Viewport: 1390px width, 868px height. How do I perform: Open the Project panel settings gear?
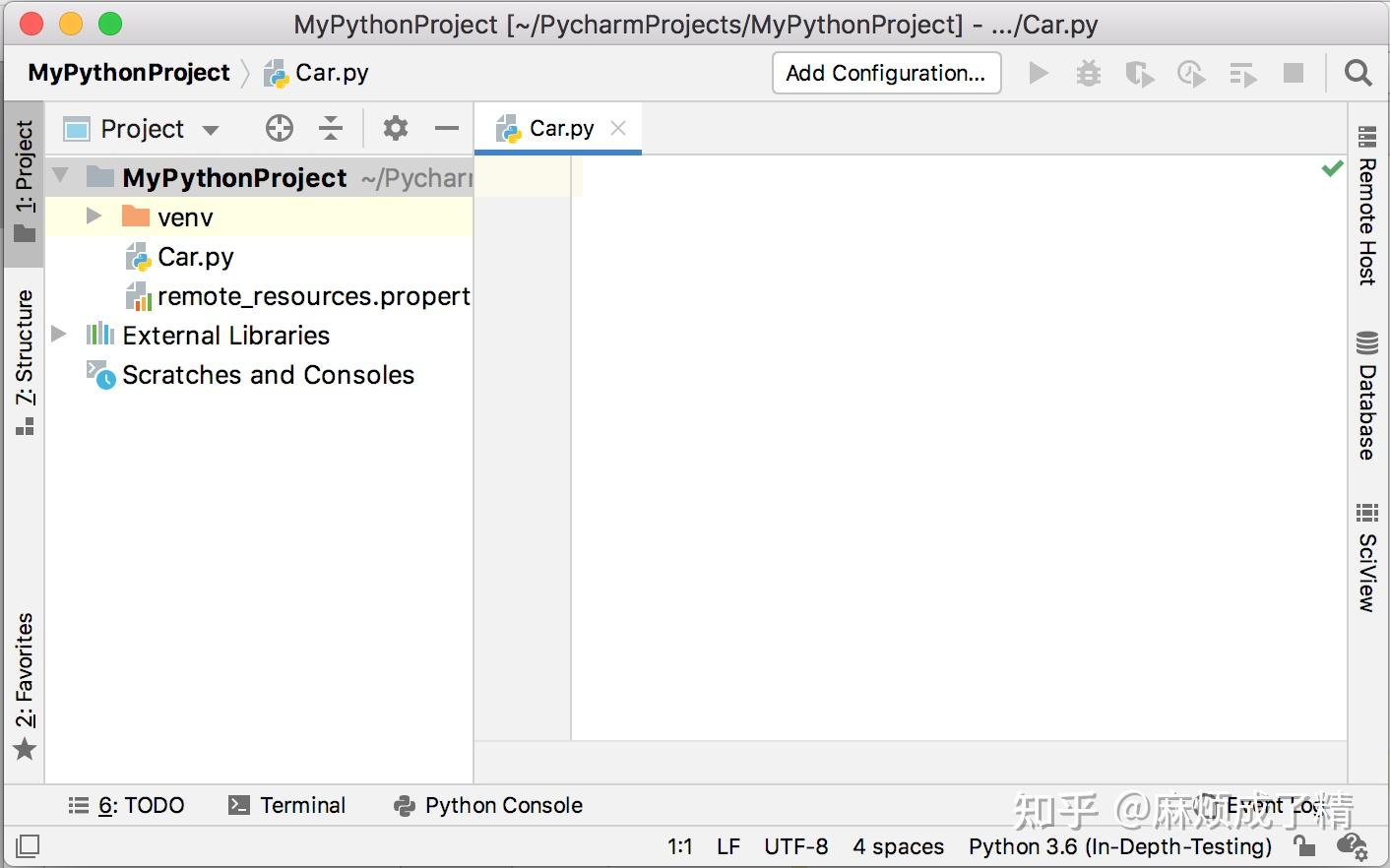point(395,128)
